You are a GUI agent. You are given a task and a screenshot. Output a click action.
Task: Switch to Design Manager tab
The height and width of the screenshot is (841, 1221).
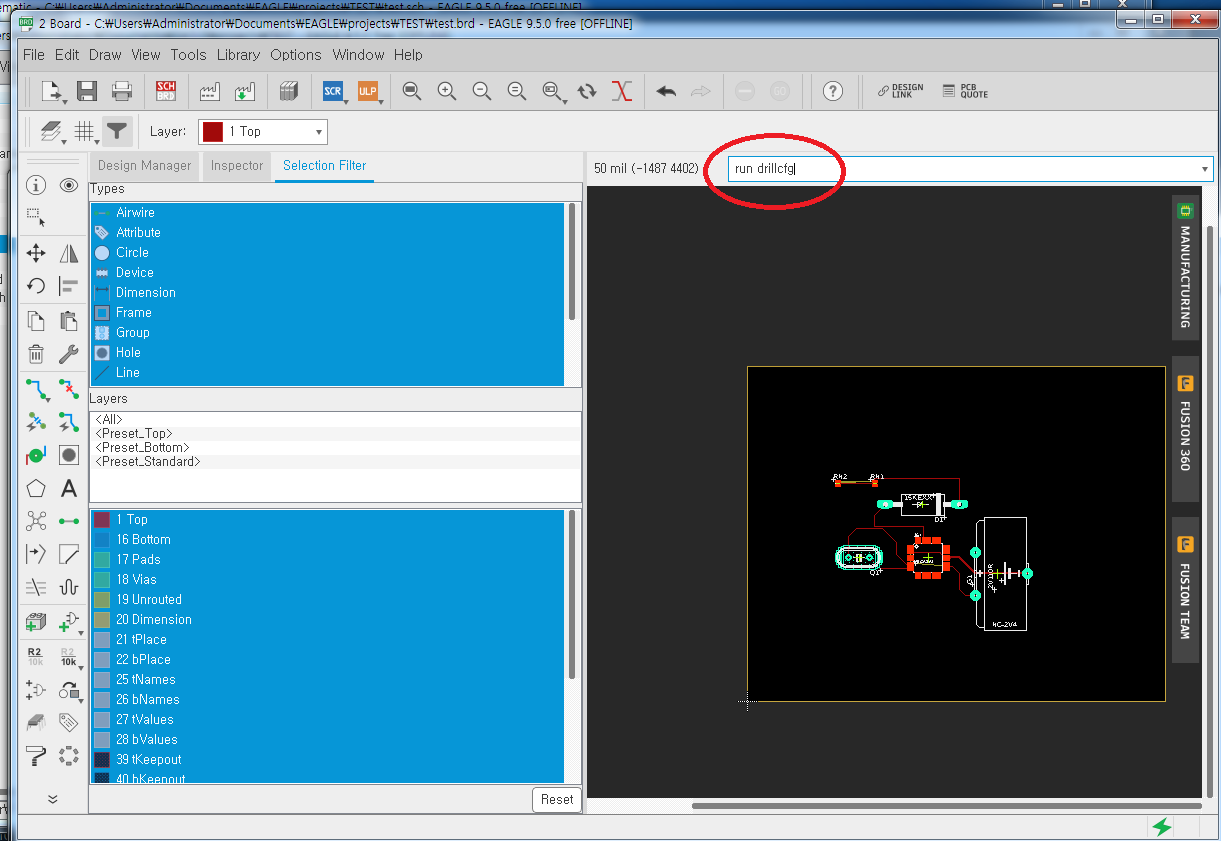point(144,166)
